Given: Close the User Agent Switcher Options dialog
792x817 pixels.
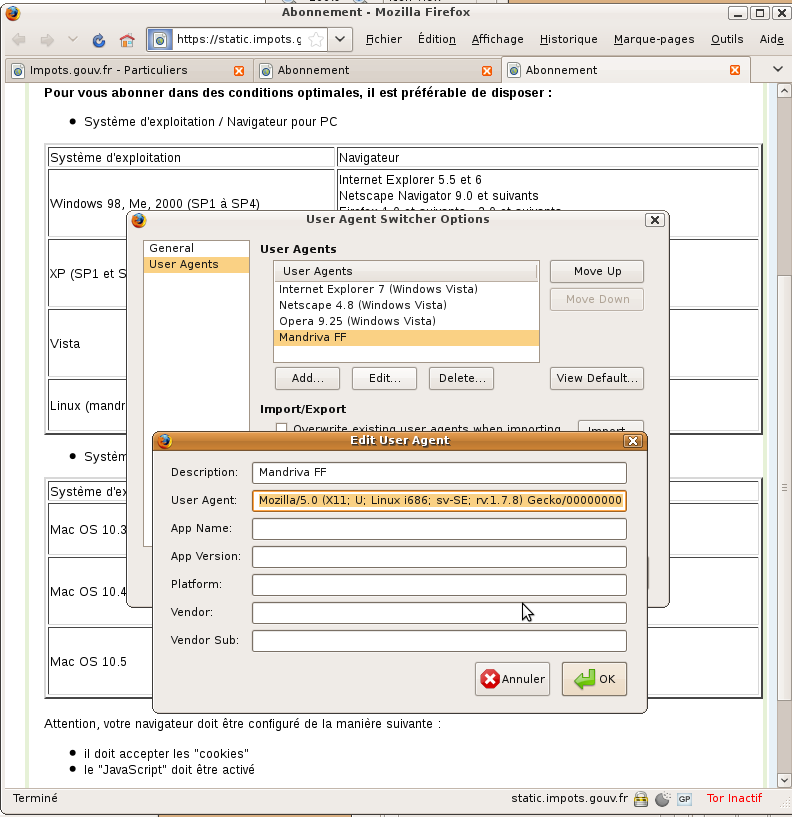Looking at the screenshot, I should click(x=654, y=220).
